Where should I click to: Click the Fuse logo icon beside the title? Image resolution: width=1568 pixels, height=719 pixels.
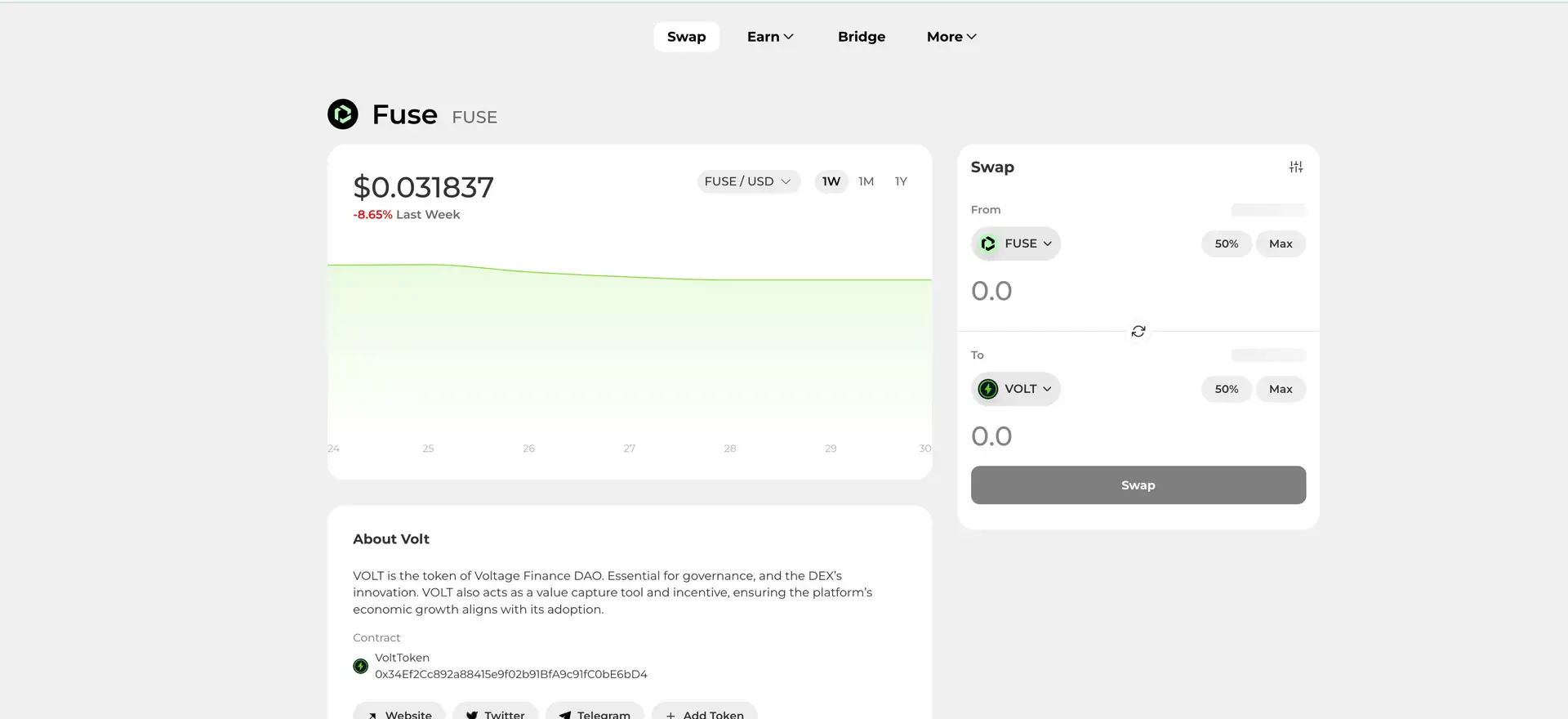click(343, 114)
